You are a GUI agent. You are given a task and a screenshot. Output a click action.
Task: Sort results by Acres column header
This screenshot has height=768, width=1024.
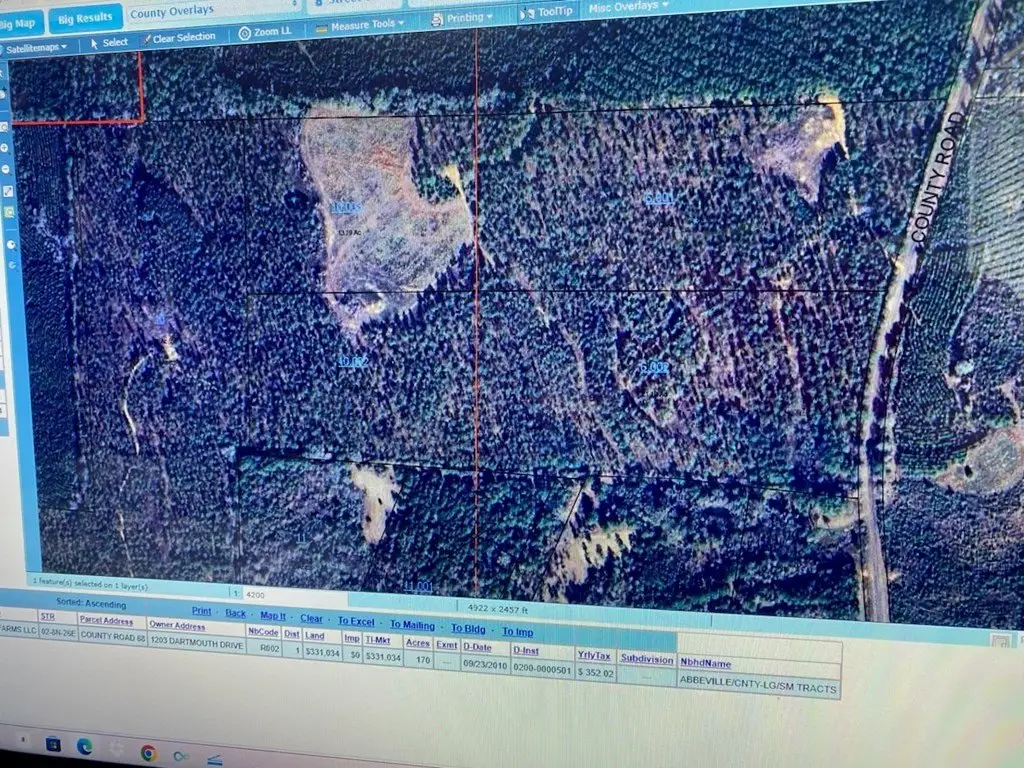coord(418,643)
